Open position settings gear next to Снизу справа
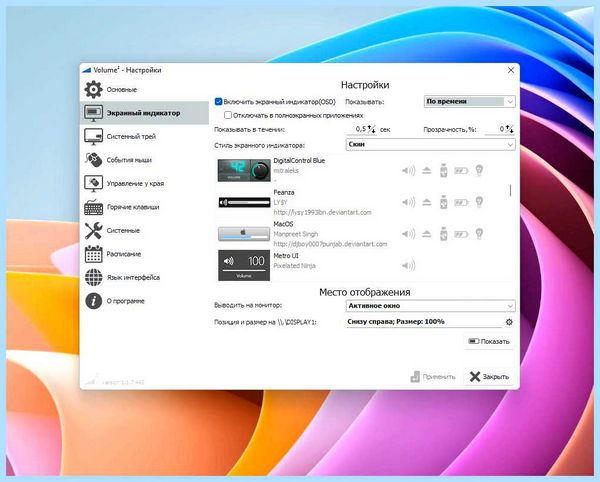The width and height of the screenshot is (600, 482). (509, 322)
